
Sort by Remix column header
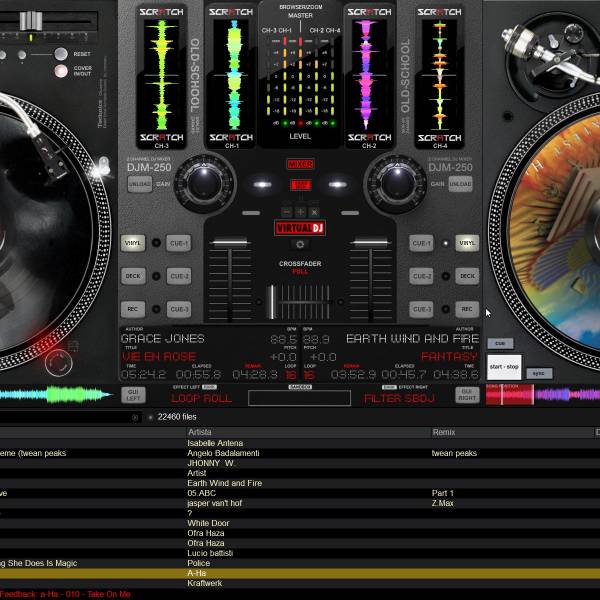point(512,432)
